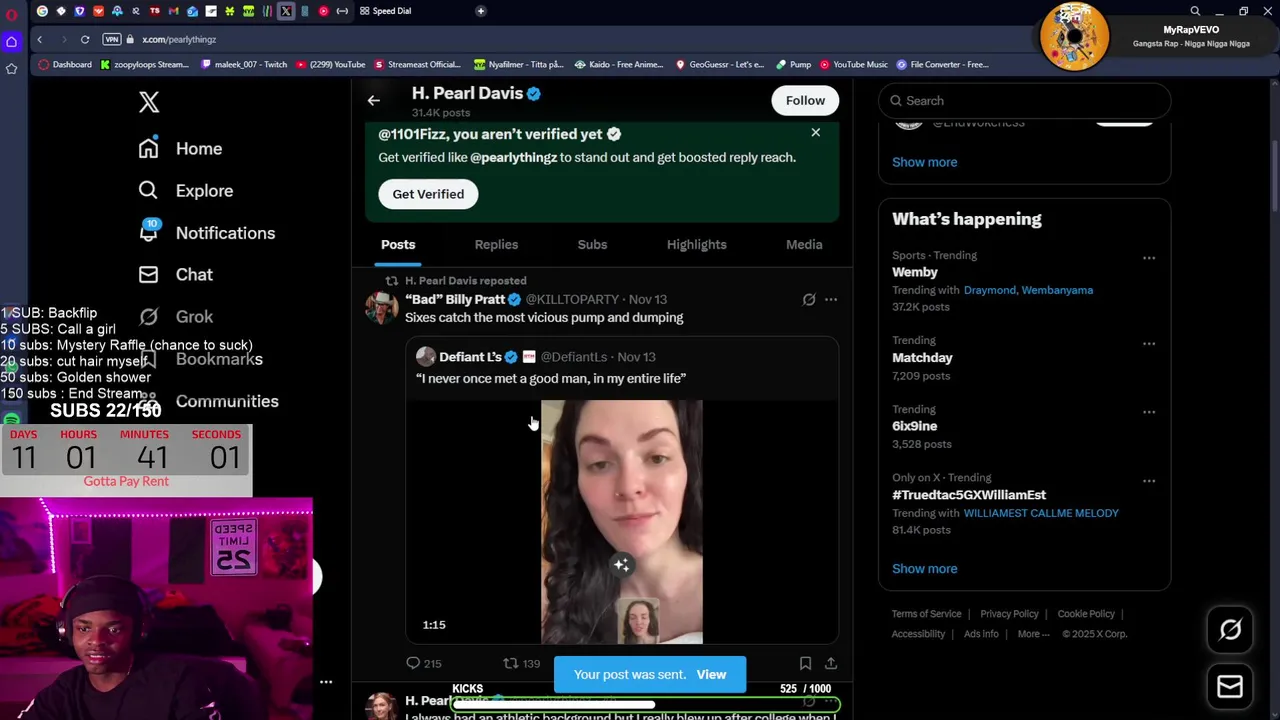
Task: Open the 6ix9ine trending topic
Action: click(x=914, y=426)
